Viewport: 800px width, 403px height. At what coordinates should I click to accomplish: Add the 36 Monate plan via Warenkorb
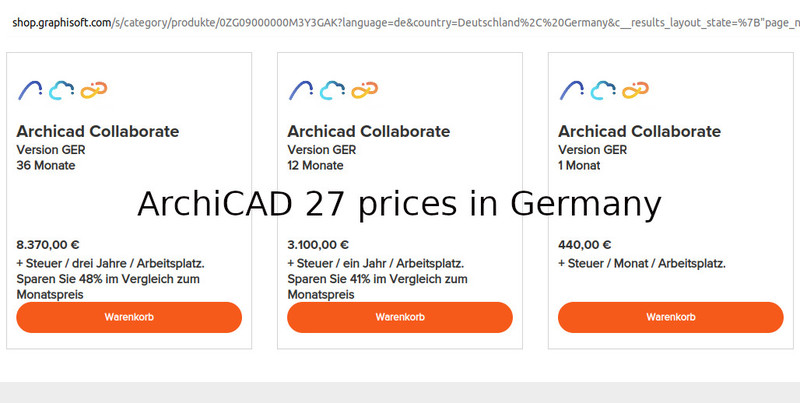pyautogui.click(x=129, y=317)
